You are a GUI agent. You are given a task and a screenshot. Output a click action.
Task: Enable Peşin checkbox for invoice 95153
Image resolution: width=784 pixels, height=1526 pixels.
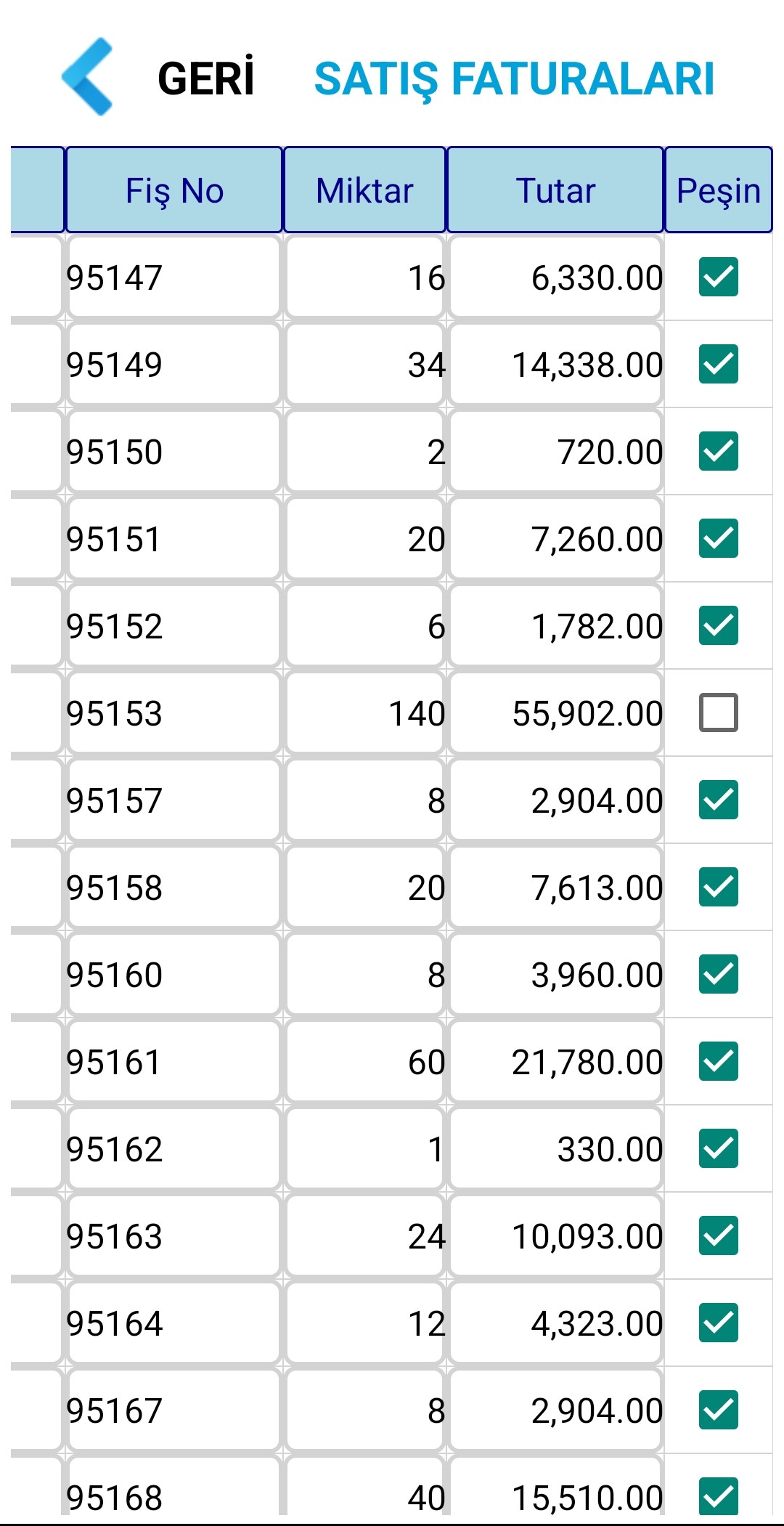[718, 713]
